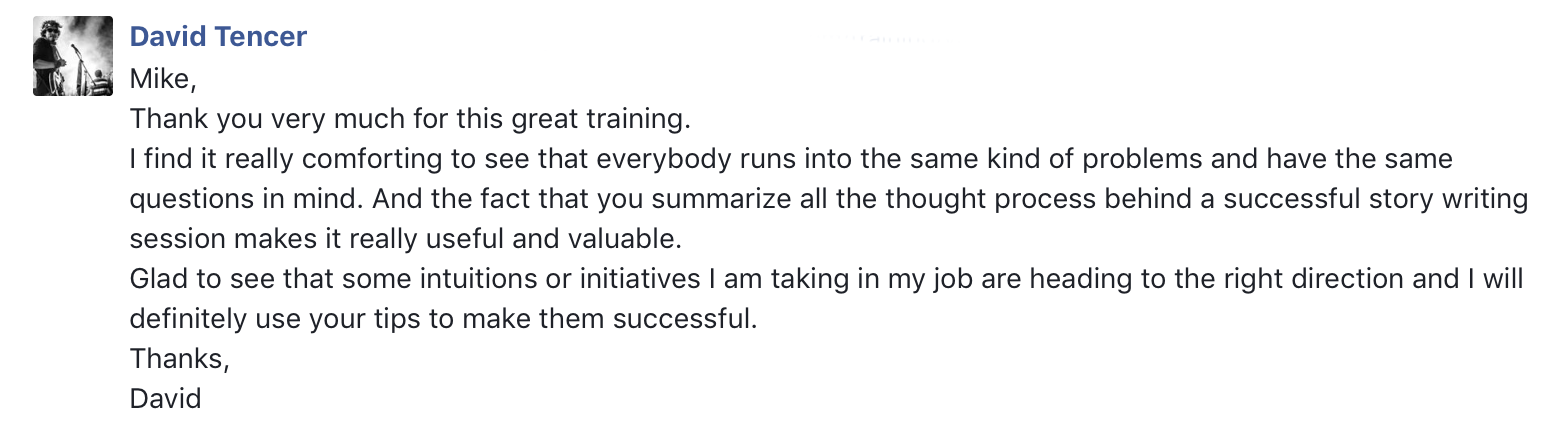Click the phrase "questions in mind"
The height and width of the screenshot is (428, 1556).
click(241, 200)
